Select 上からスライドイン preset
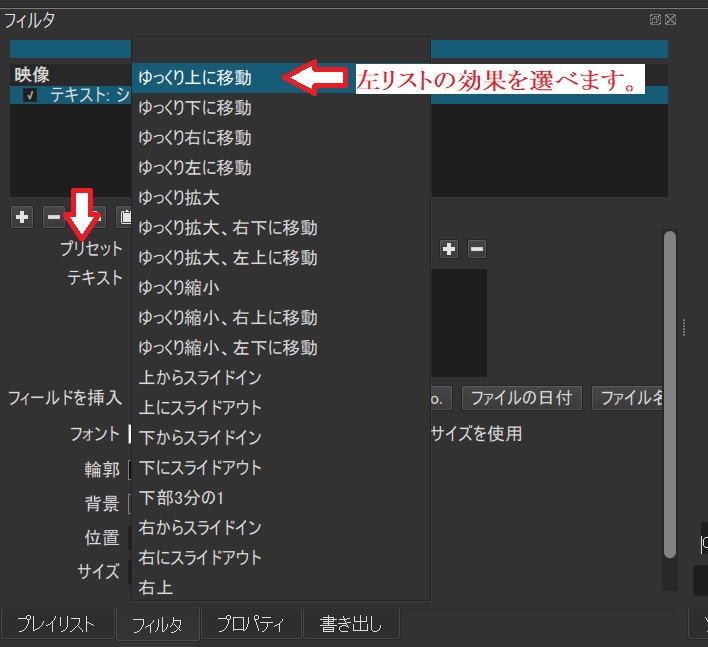This screenshot has width=708, height=647. [x=281, y=377]
